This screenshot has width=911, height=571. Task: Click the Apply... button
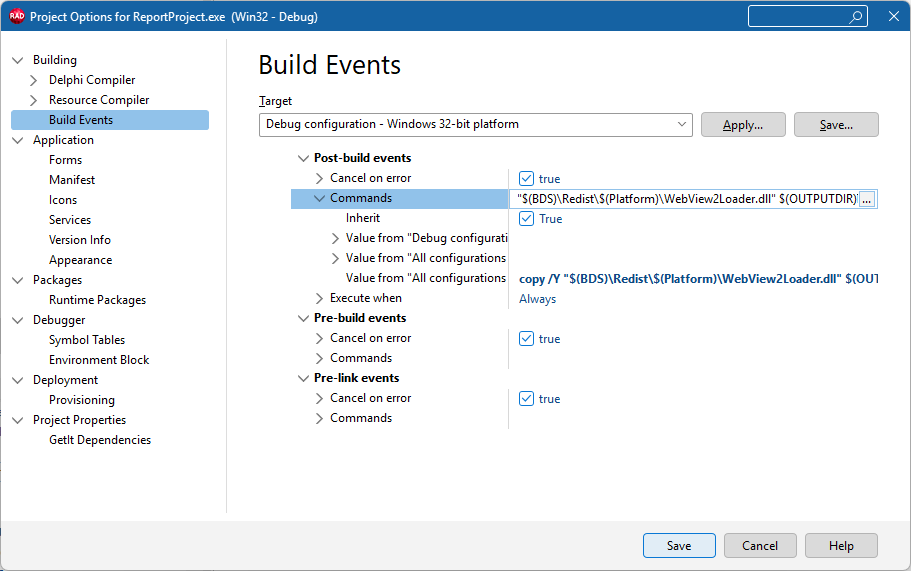(743, 125)
